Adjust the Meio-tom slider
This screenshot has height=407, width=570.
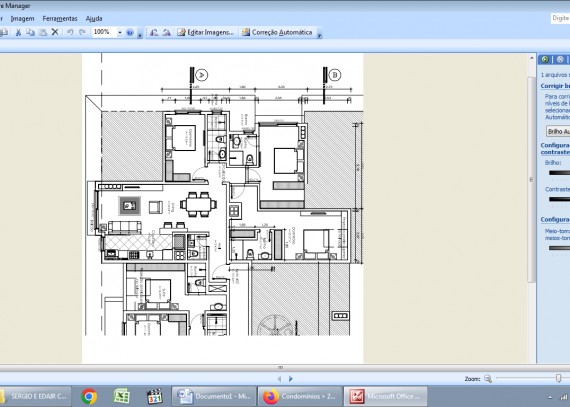[x=559, y=248]
